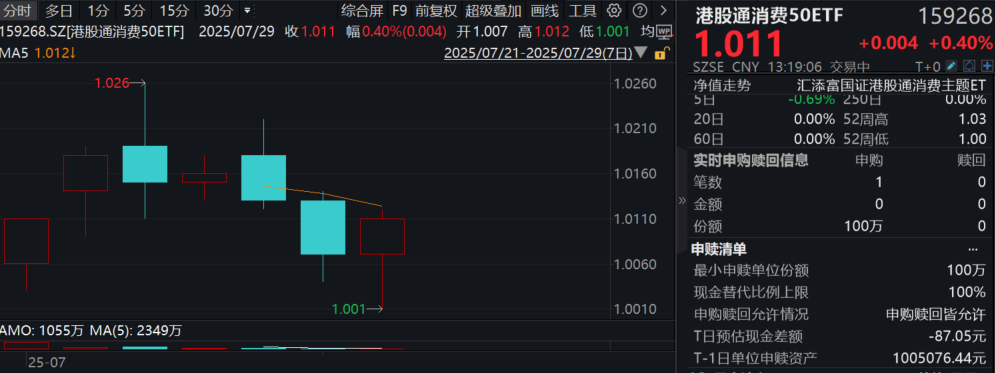
Task: Click the pencil edit note icon
Action: click(952, 66)
